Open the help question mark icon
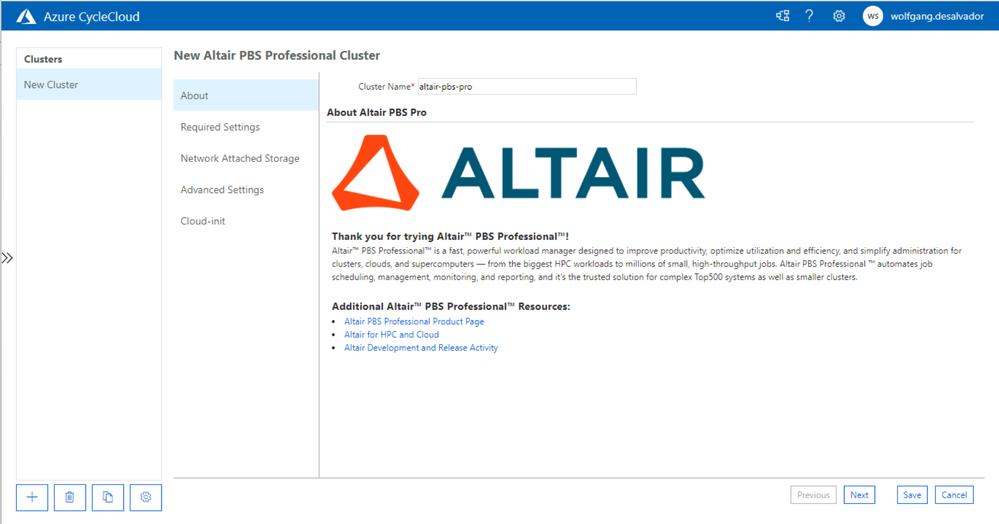Viewport: 999px width, 524px height. click(x=809, y=16)
